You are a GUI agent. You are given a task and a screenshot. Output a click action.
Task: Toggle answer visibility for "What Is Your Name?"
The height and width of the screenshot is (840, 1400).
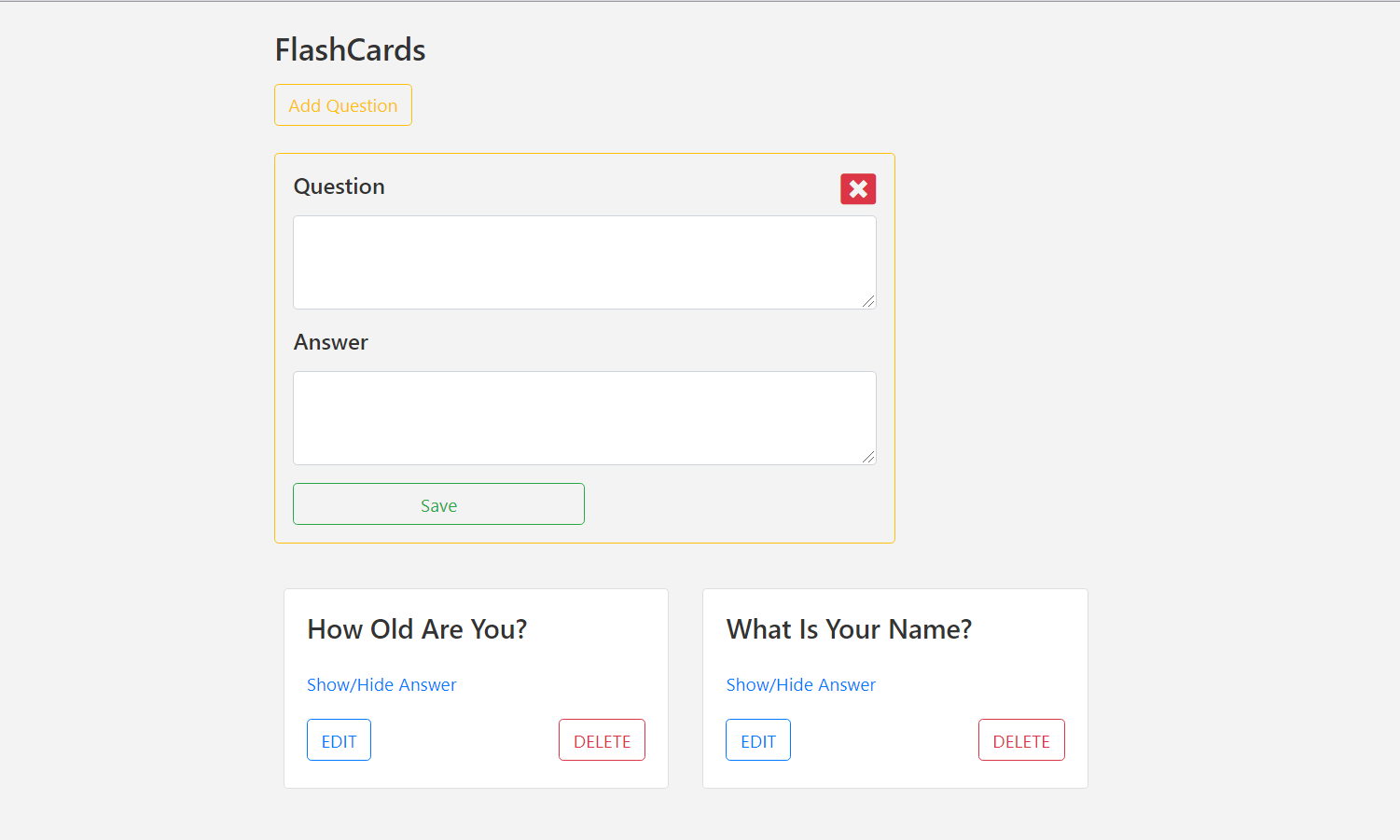click(x=800, y=684)
